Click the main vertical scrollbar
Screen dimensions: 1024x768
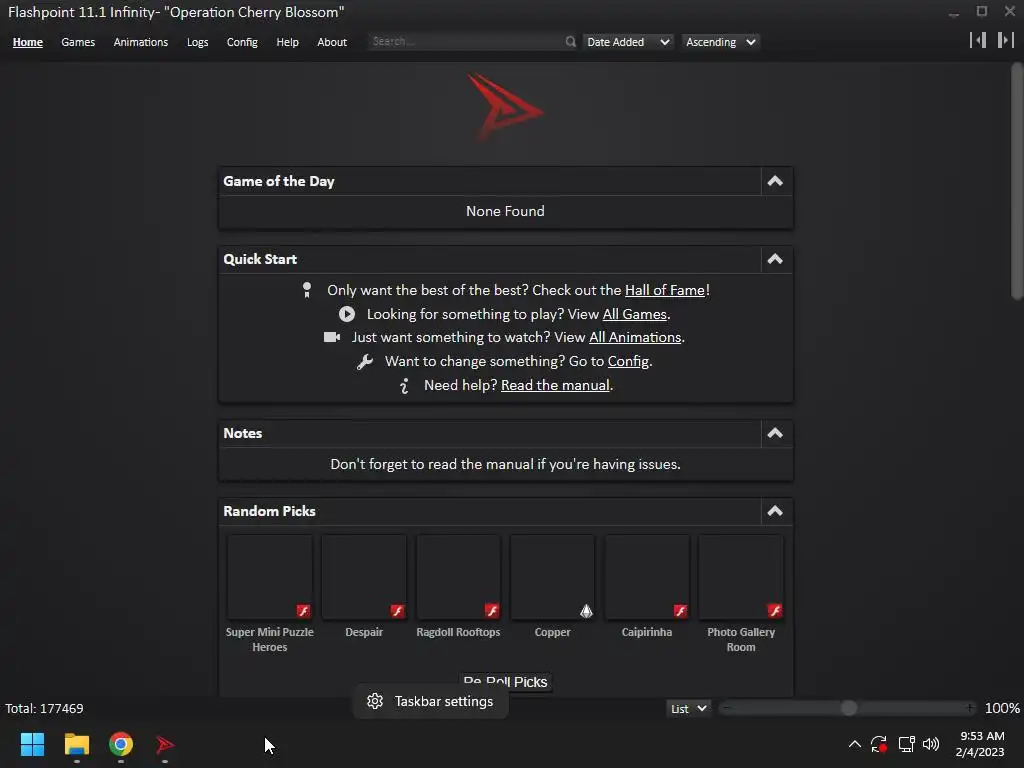[x=1016, y=181]
